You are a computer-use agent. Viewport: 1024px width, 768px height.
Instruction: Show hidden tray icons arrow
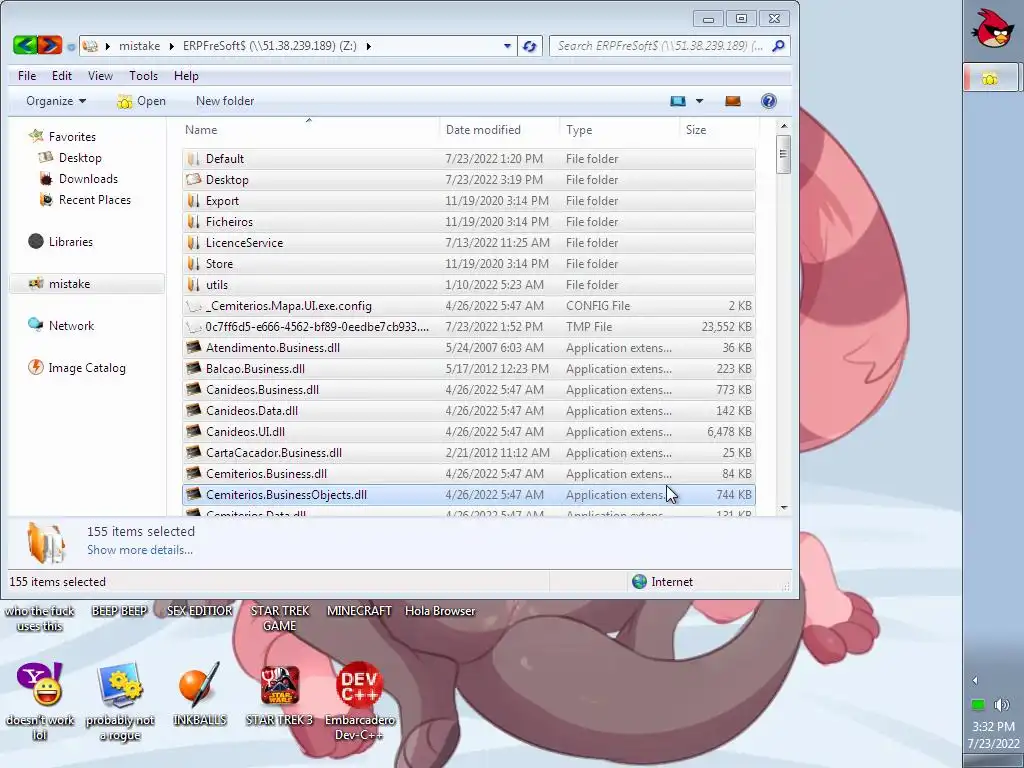click(975, 680)
